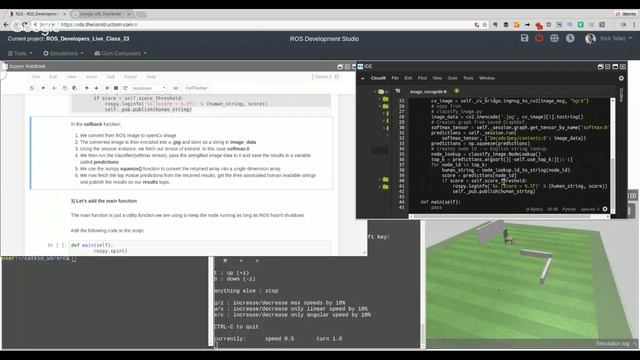The height and width of the screenshot is (360, 640).
Task: Click the CellToolbar button
Action: coord(196,88)
